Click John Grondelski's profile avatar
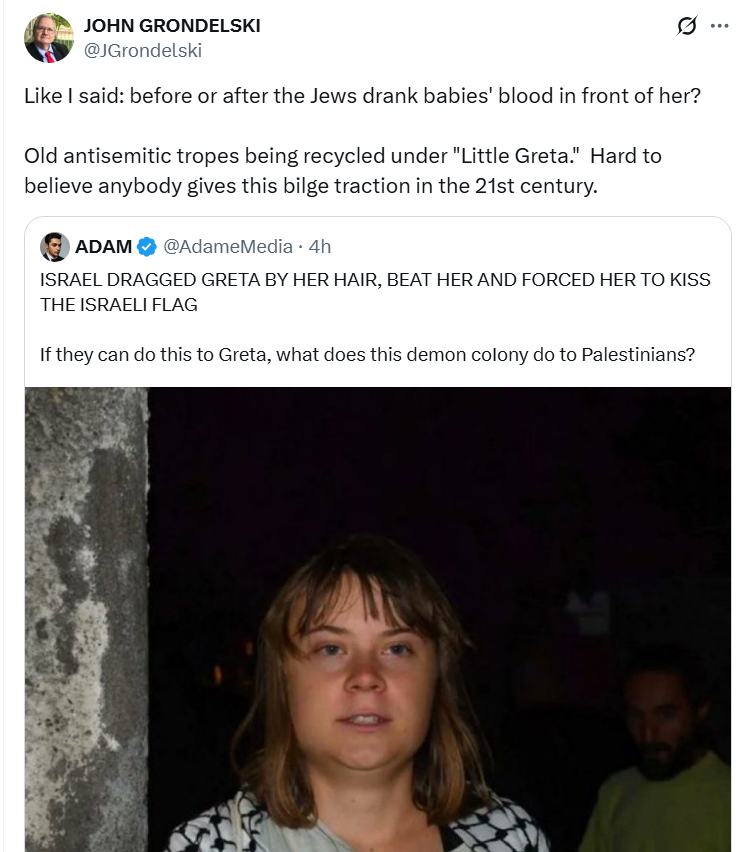Viewport: 742px width, 852px height. [48, 38]
